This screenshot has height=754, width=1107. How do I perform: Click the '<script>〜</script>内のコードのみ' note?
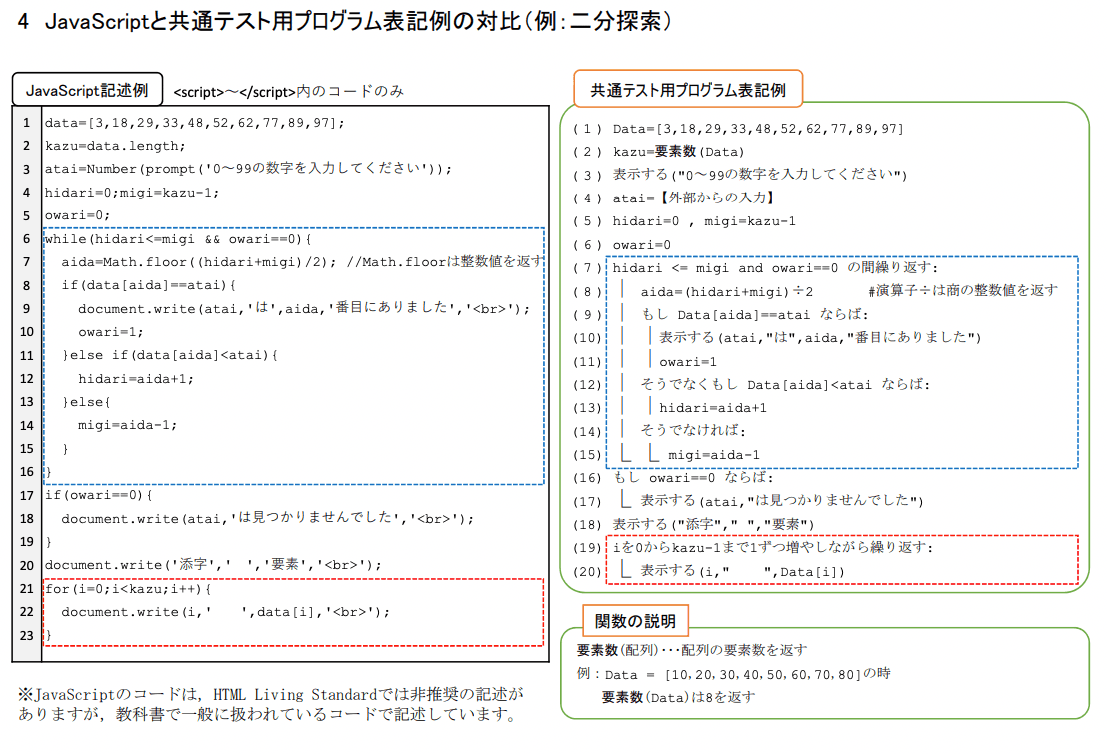pos(288,92)
